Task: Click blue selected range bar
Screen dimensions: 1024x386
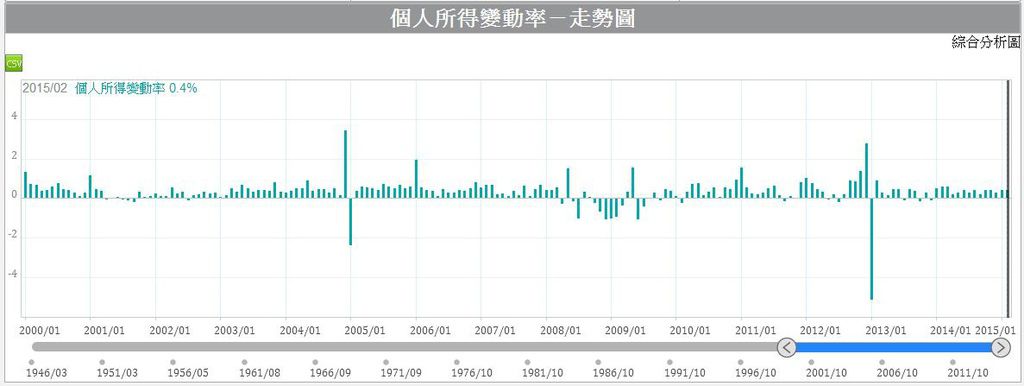Action: [x=893, y=347]
